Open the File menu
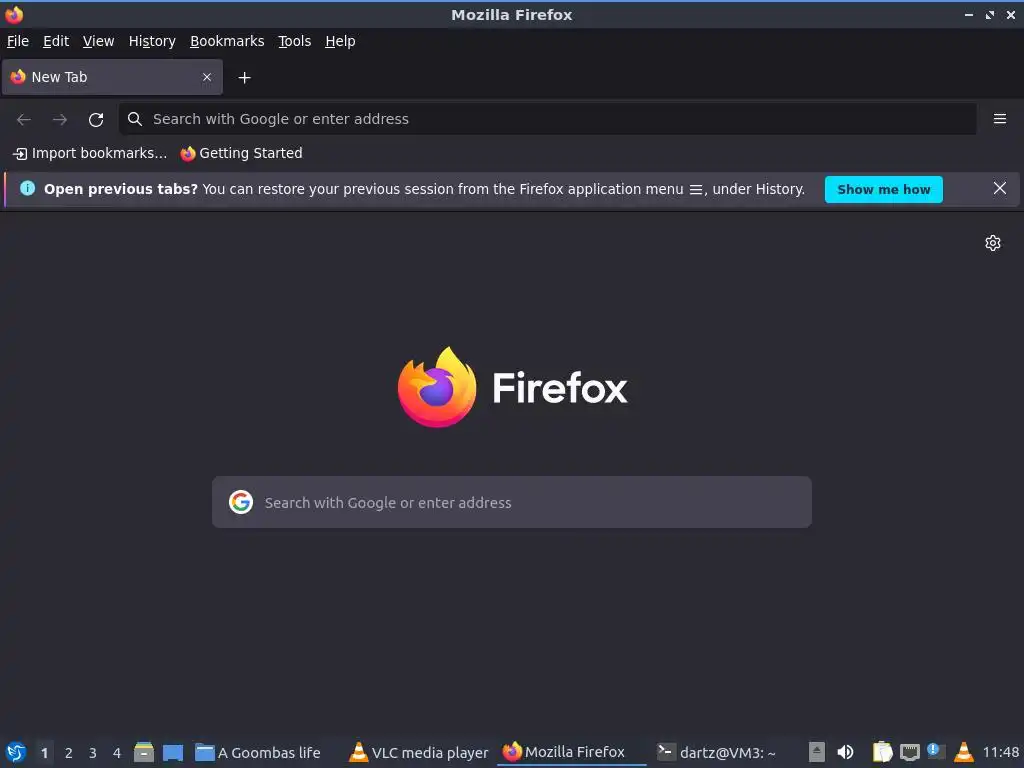The height and width of the screenshot is (768, 1024). [x=18, y=41]
